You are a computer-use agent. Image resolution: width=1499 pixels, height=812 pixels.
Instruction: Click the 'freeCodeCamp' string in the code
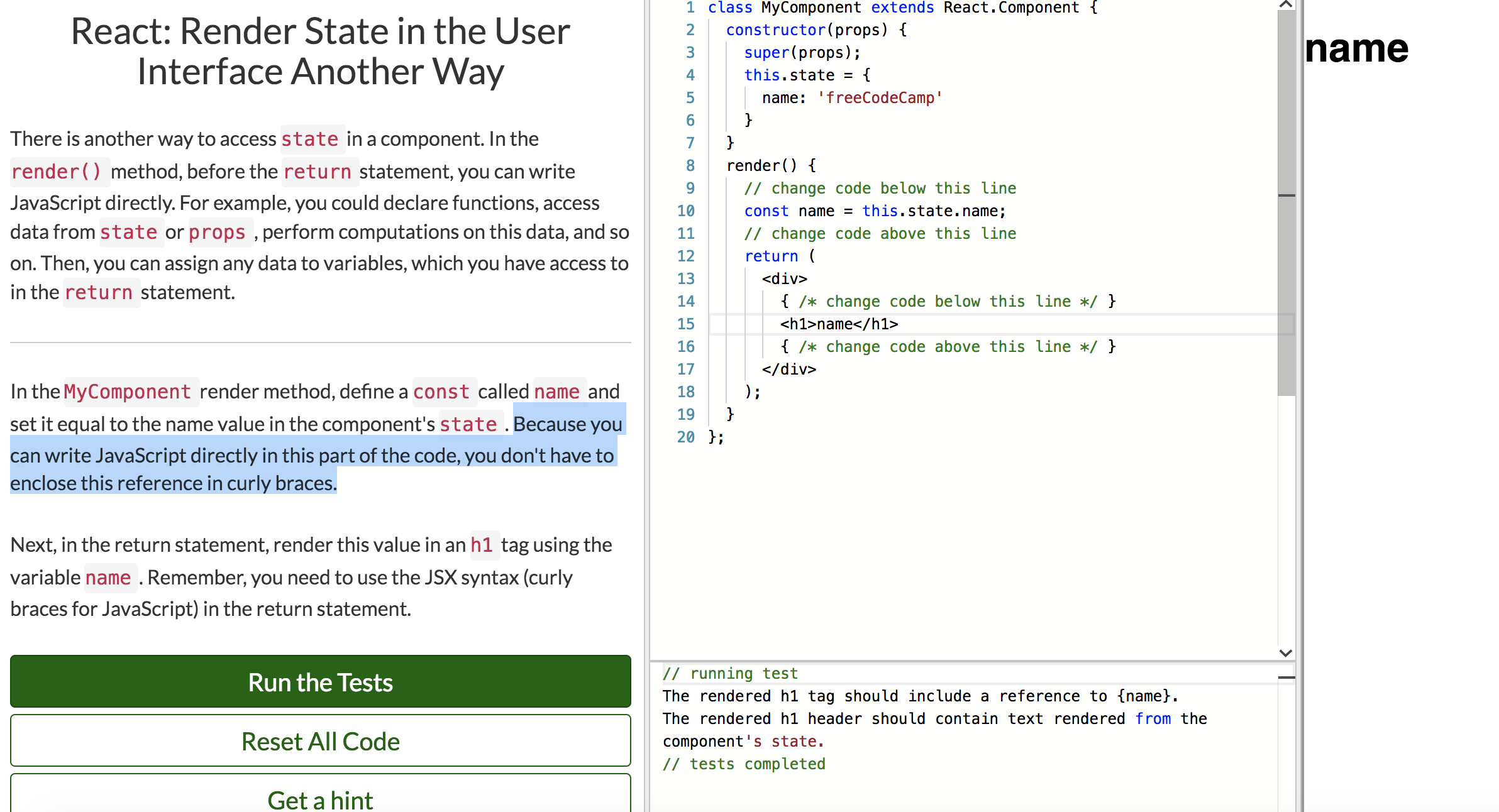pyautogui.click(x=879, y=97)
